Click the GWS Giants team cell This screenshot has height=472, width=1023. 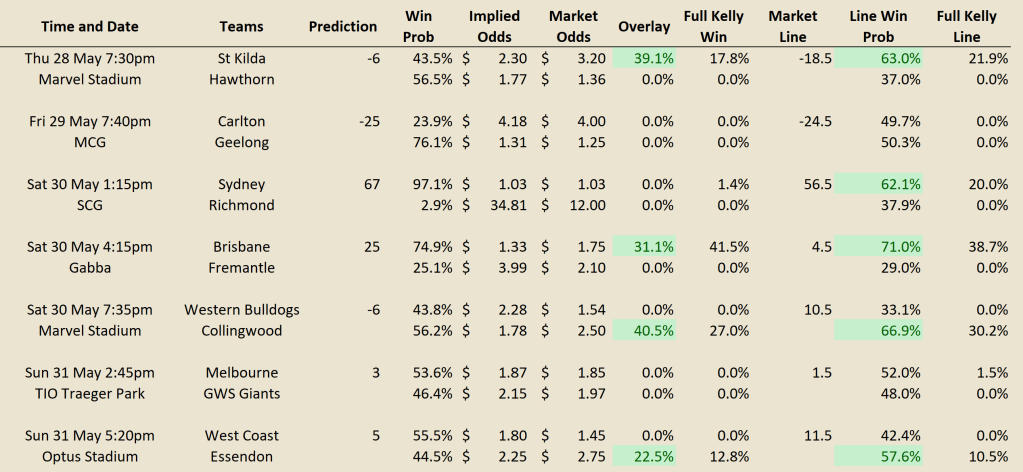tap(241, 393)
